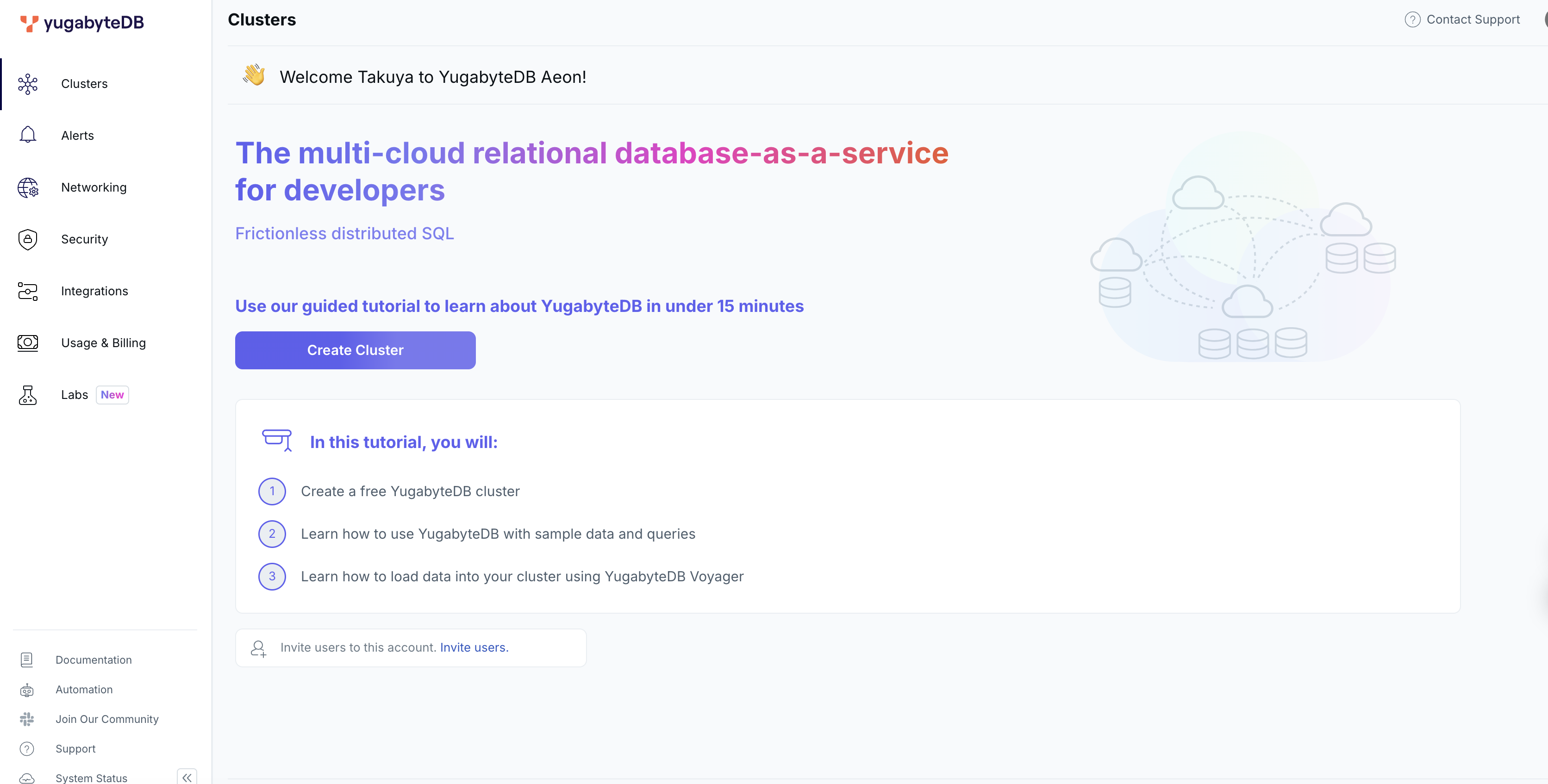The width and height of the screenshot is (1548, 784).
Task: Click step 2 circle in tutorial list
Action: pos(272,534)
